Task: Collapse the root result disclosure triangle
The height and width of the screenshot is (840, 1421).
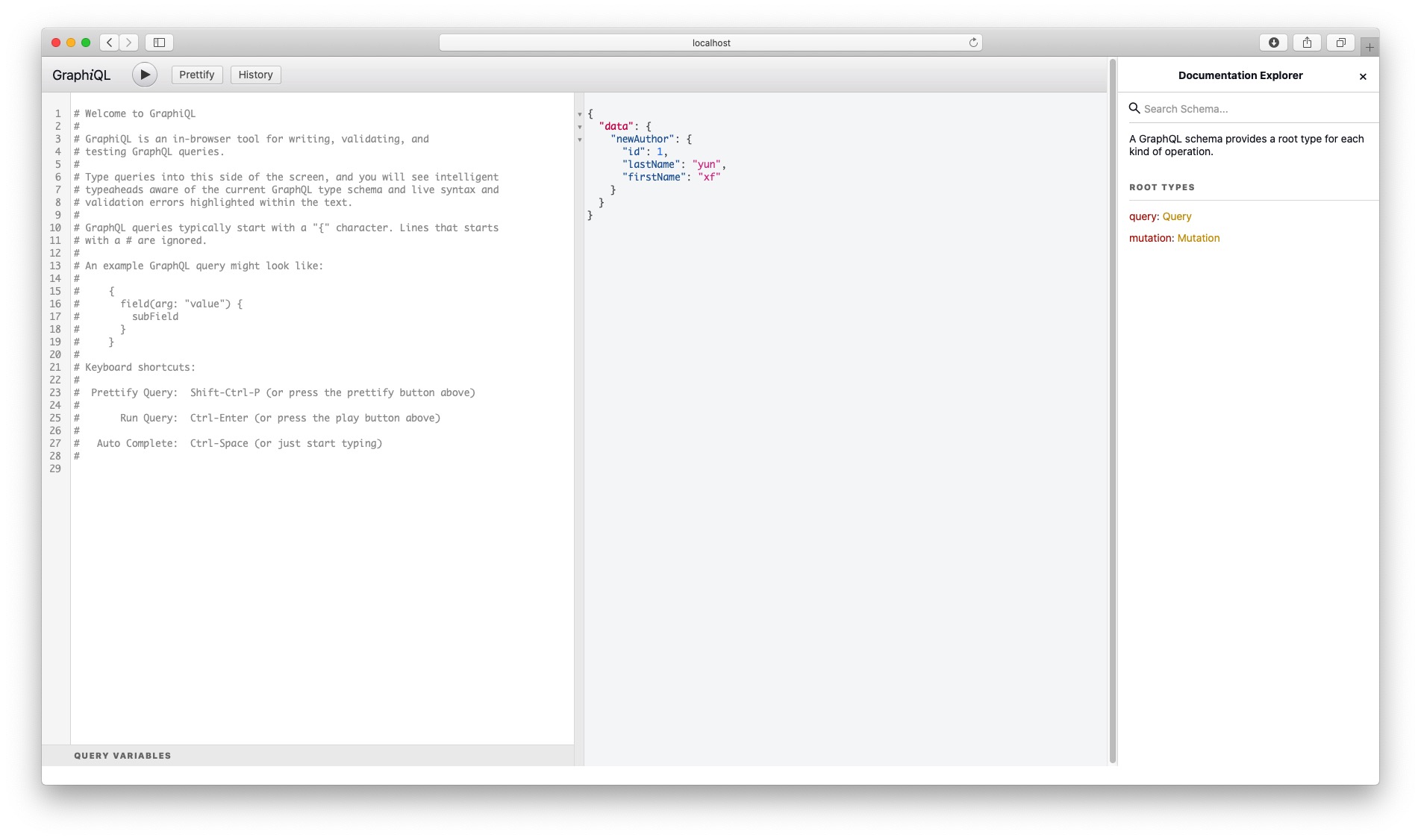Action: [580, 114]
